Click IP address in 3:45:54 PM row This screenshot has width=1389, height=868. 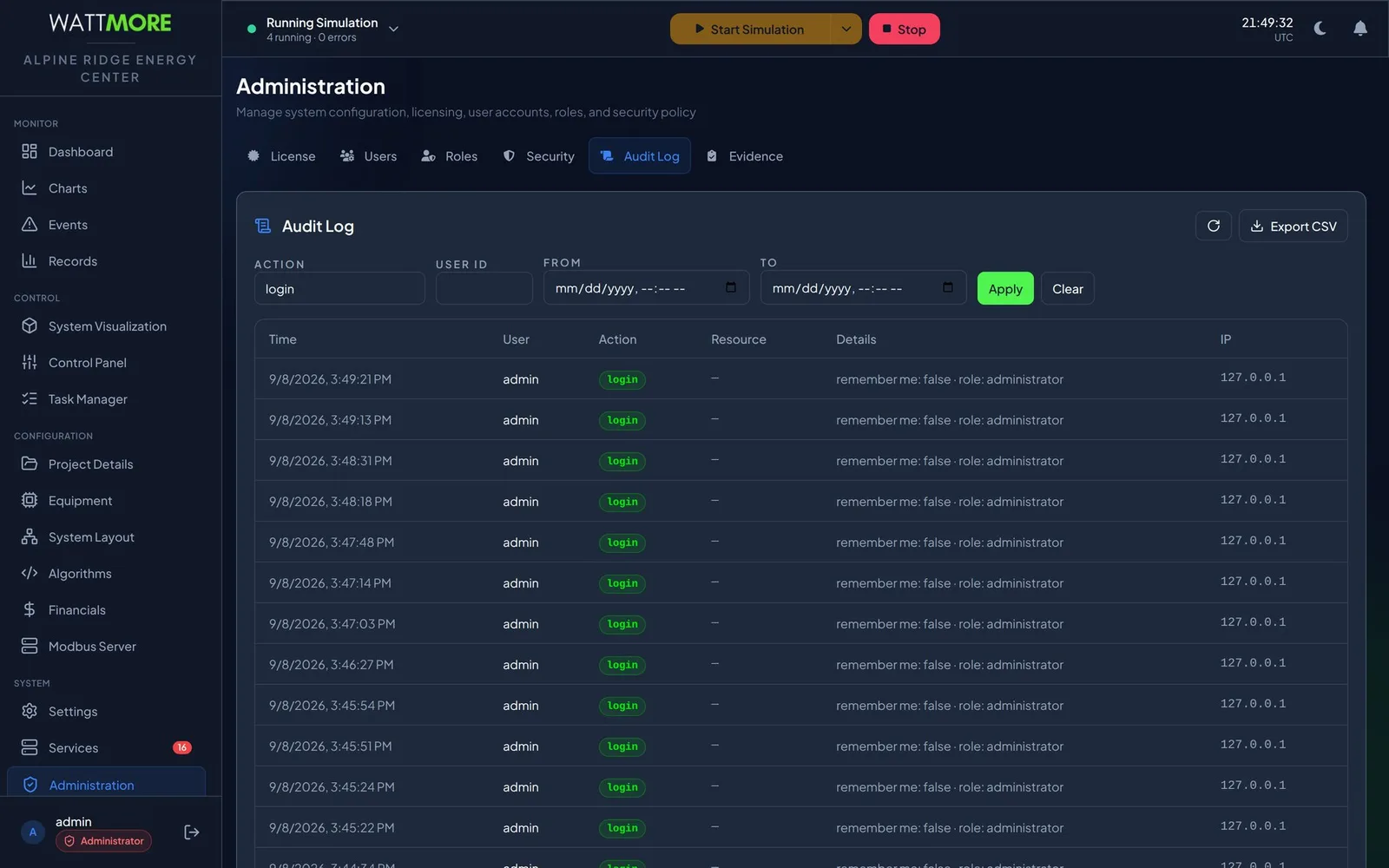[1253, 704]
